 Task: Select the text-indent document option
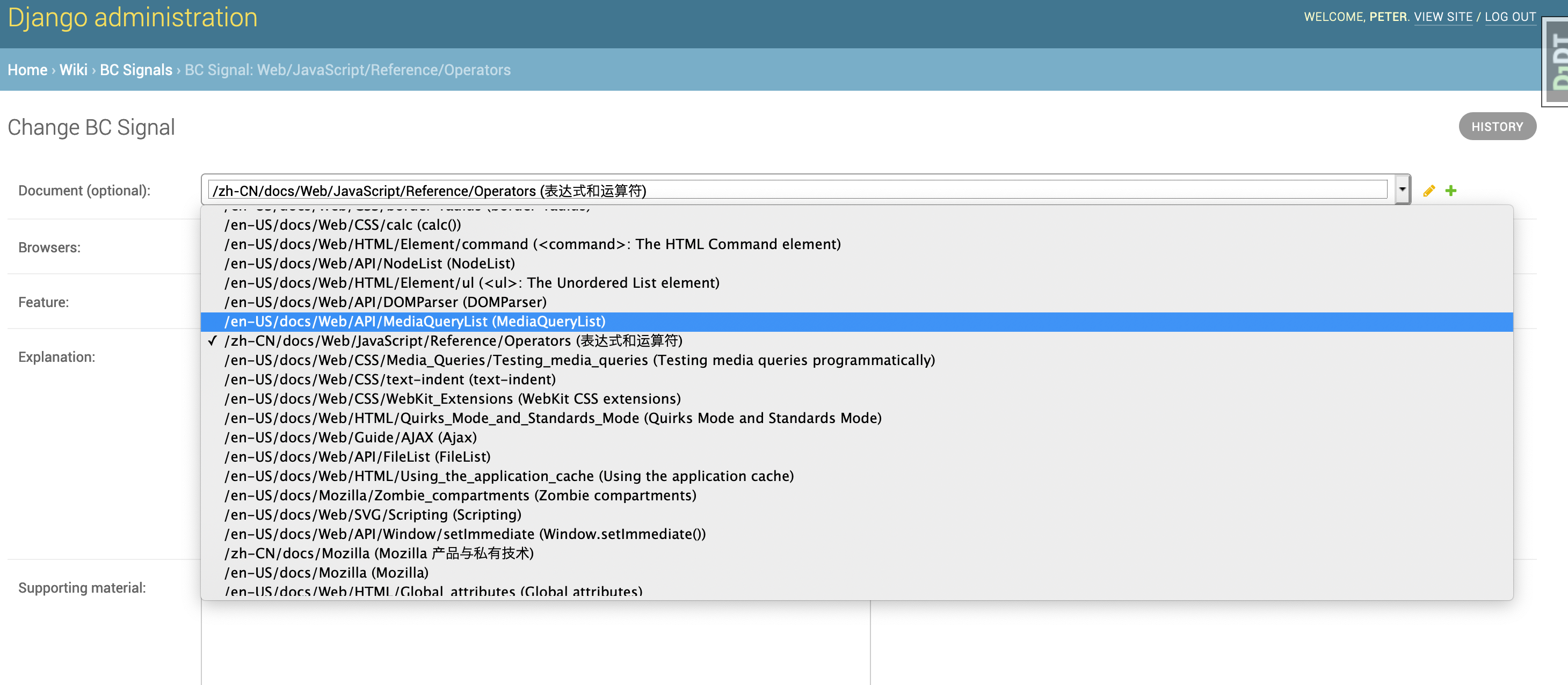tap(856, 380)
